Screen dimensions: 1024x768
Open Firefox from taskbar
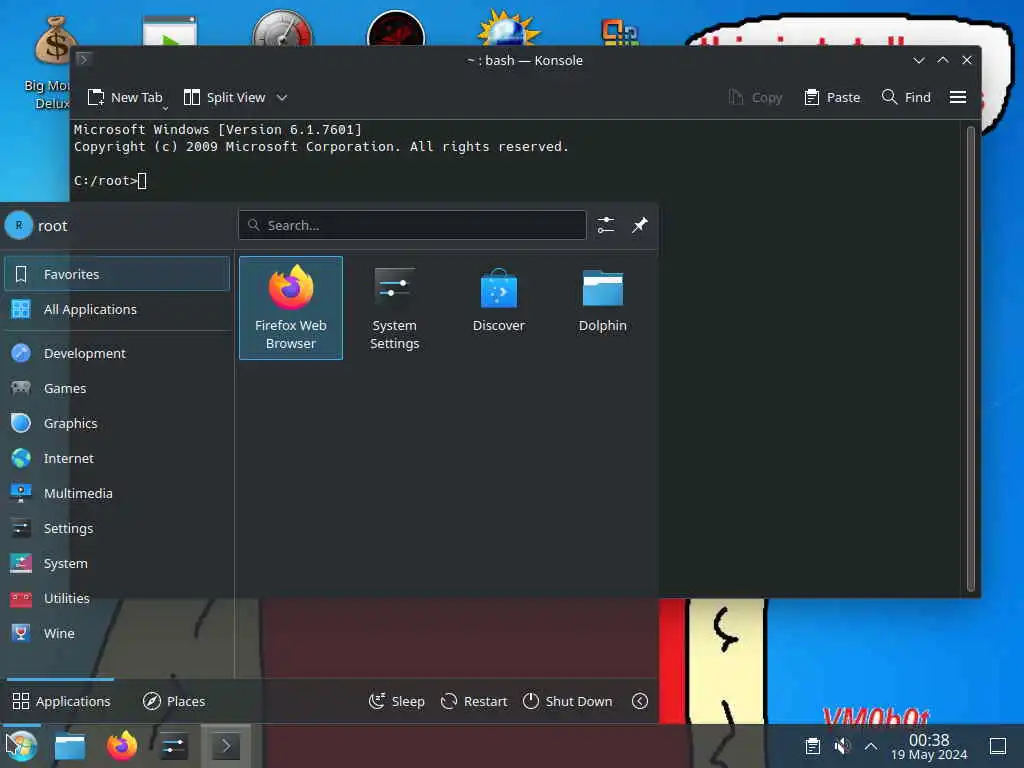click(122, 746)
